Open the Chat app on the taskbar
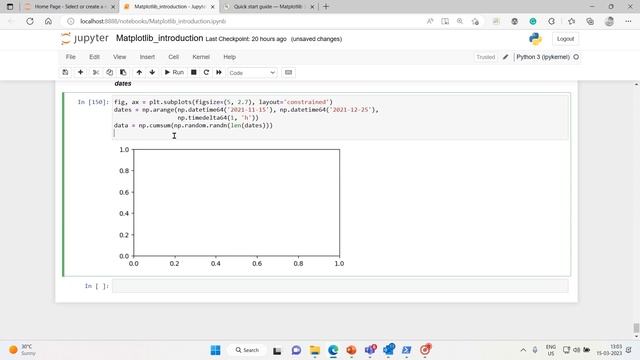 [x=296, y=350]
